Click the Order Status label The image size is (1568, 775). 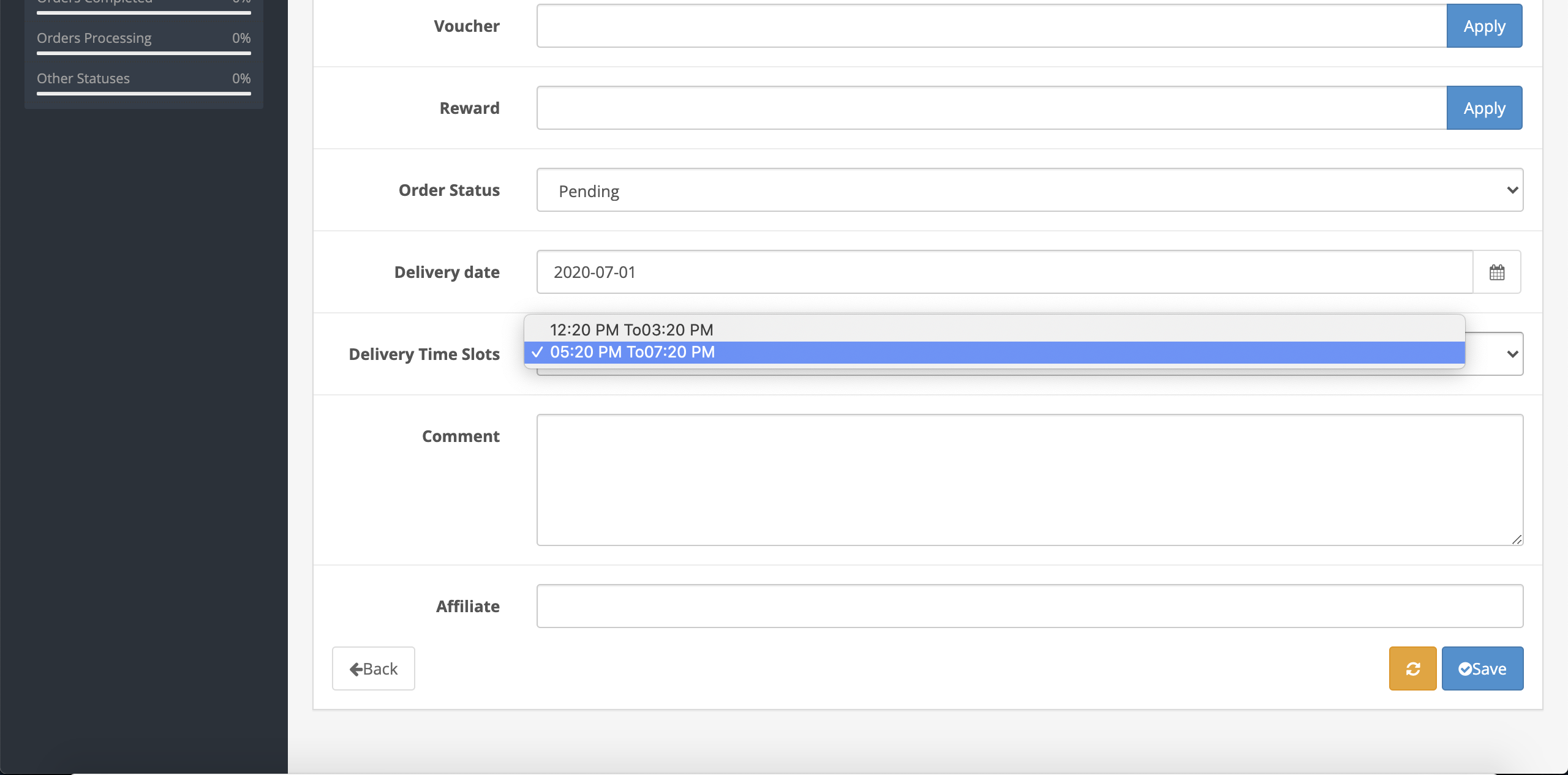449,190
